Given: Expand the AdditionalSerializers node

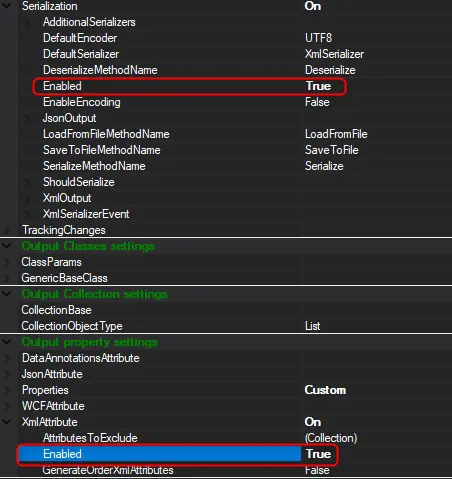Looking at the screenshot, I should pyautogui.click(x=28, y=22).
